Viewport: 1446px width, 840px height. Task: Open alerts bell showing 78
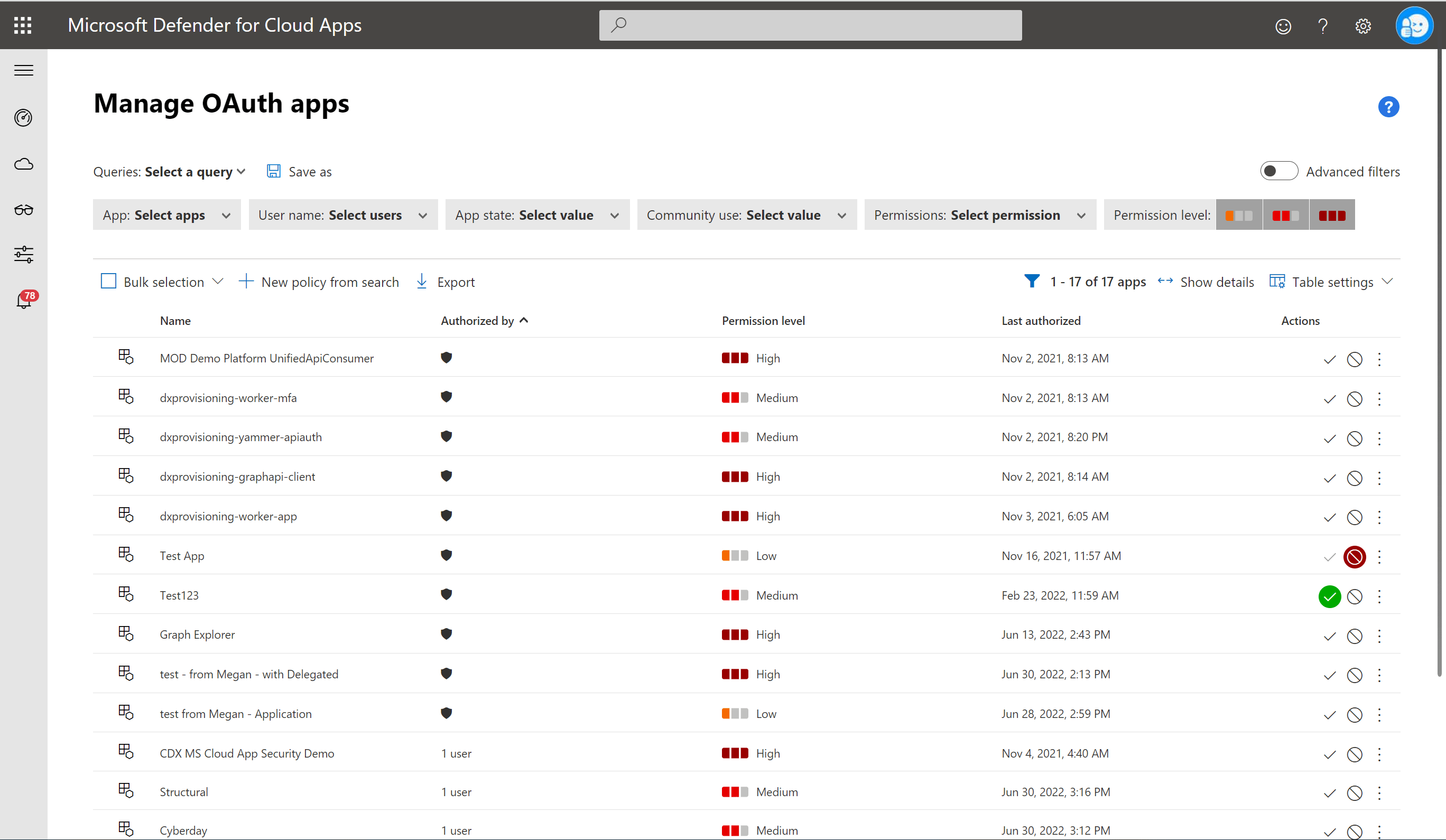click(24, 300)
